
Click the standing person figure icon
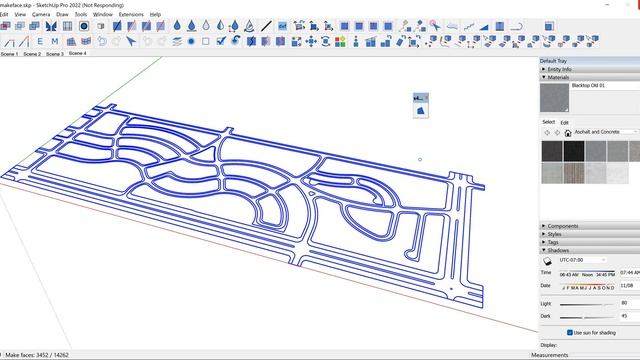coord(356,42)
